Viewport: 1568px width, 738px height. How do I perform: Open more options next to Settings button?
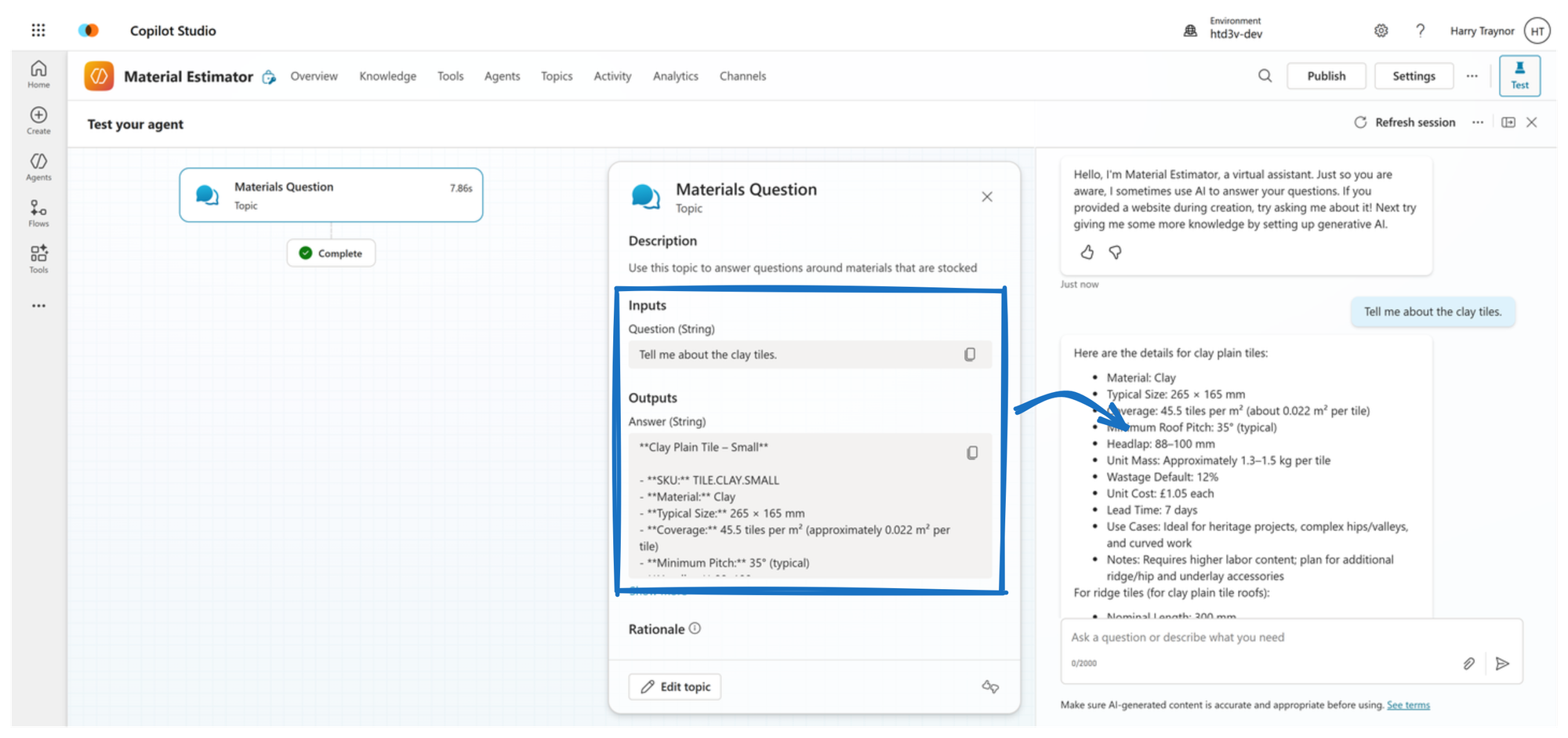tap(1472, 76)
